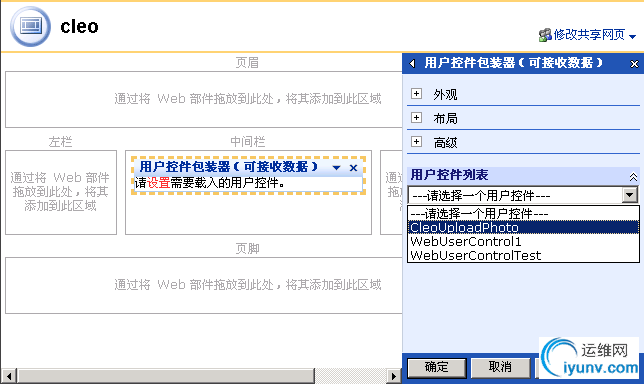Click the 取消 button
Viewport: 644px width, 384px height.
tap(500, 367)
